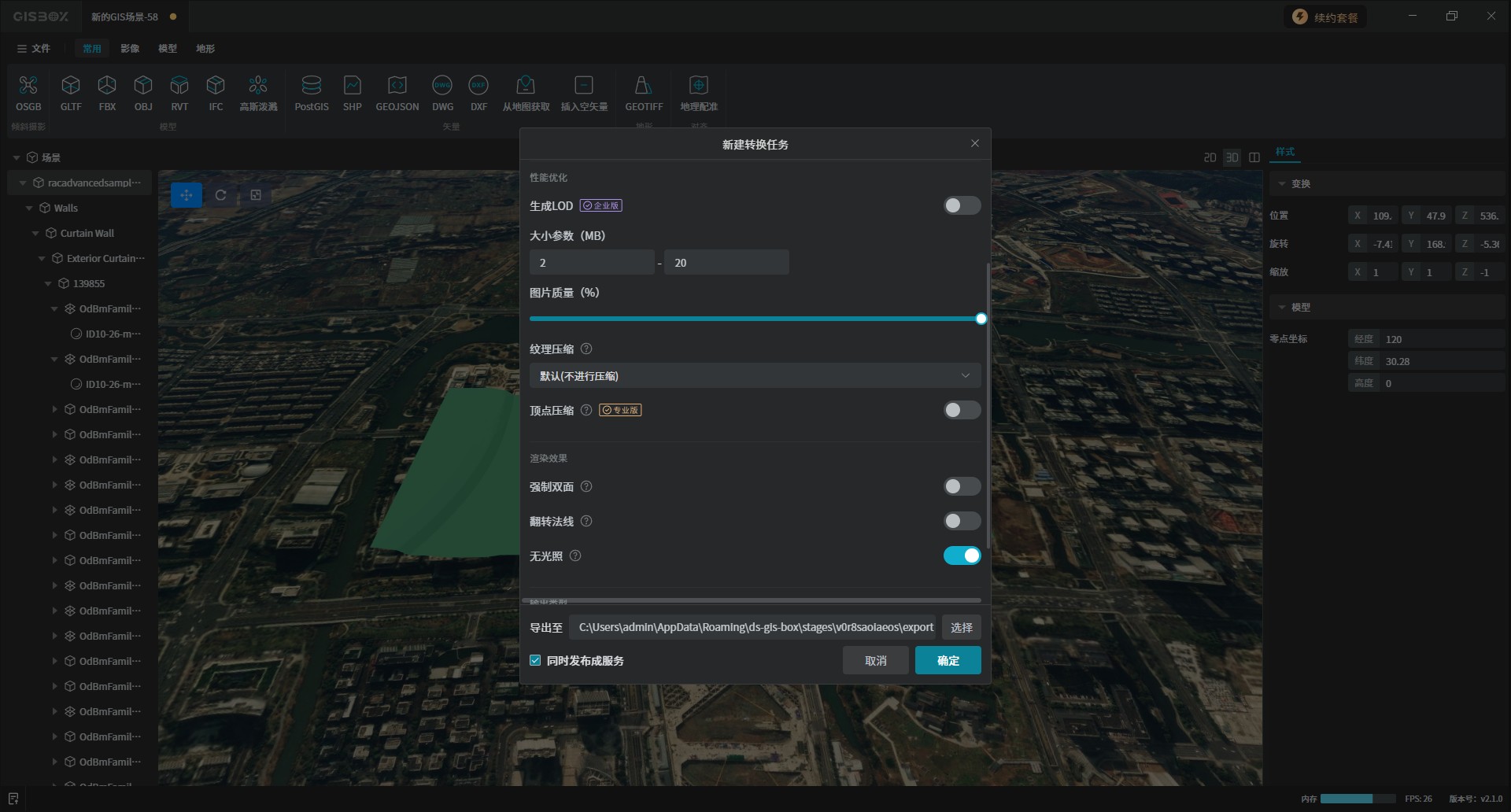The height and width of the screenshot is (812, 1511).
Task: Open the 文件 menu
Action: pos(34,49)
